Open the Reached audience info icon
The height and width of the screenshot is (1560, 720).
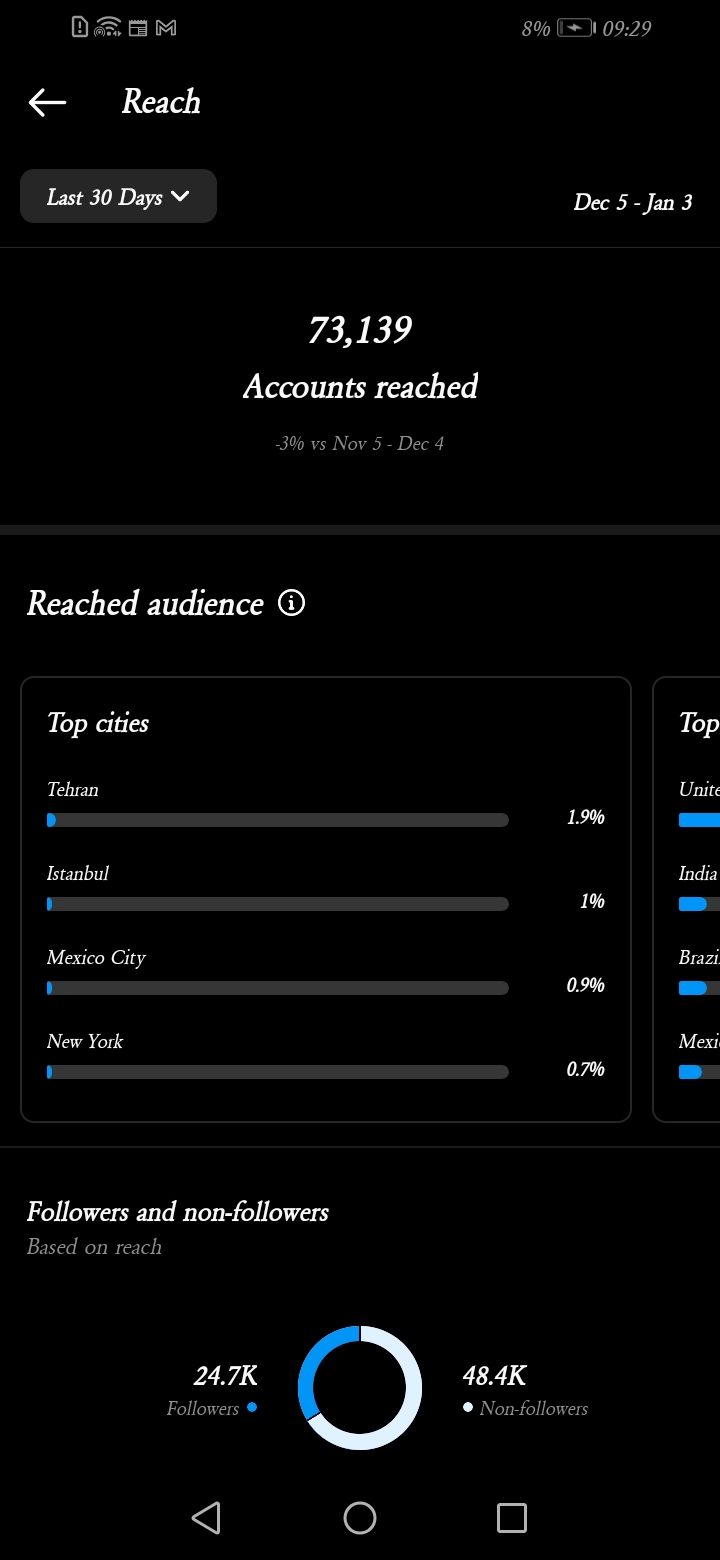click(x=291, y=603)
